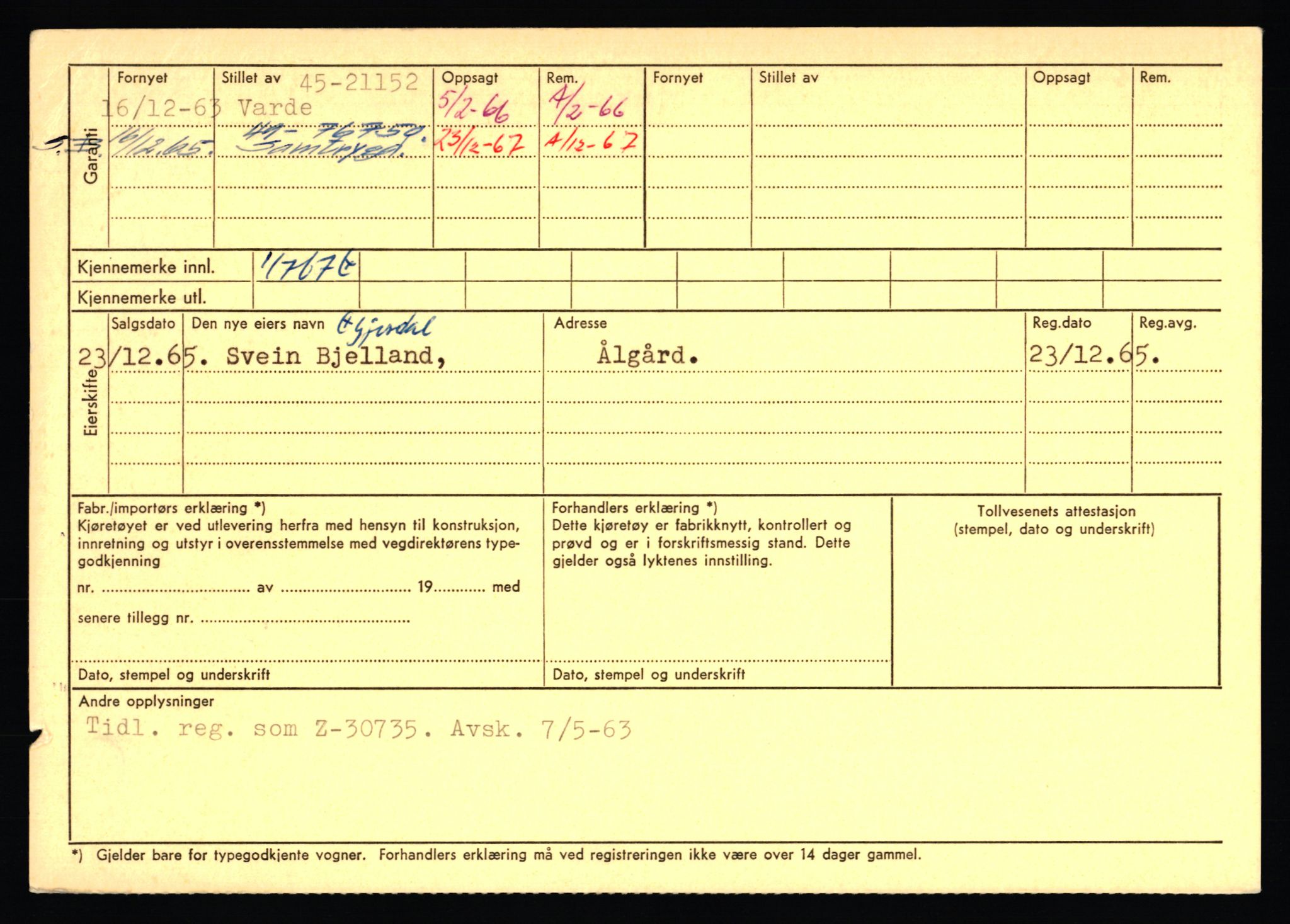1290x924 pixels.
Task: Select the typed name Svein Bjelland
Action: 330,356
